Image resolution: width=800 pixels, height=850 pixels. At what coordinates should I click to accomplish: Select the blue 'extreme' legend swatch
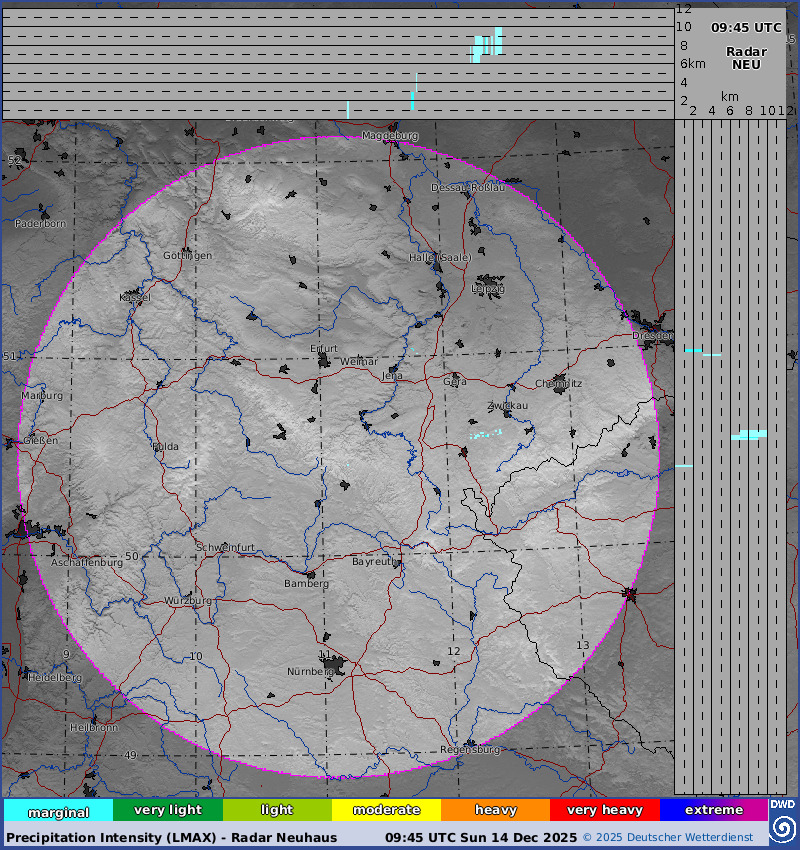[713, 810]
